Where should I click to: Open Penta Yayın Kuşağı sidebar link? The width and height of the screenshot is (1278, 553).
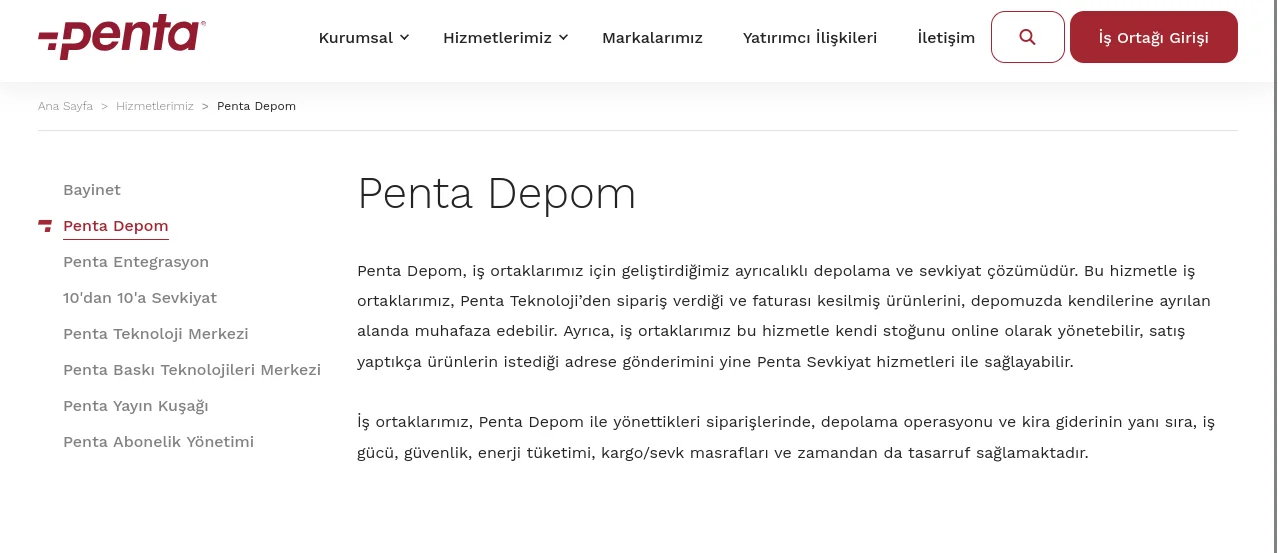pyautogui.click(x=136, y=406)
